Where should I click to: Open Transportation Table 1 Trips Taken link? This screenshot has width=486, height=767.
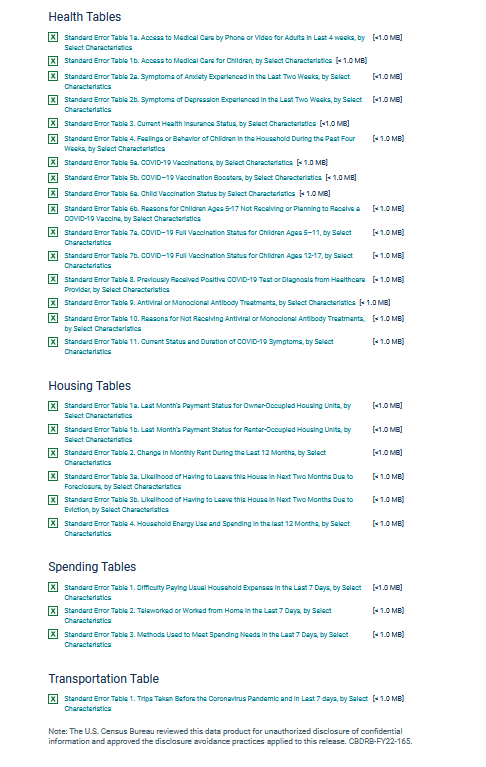click(216, 704)
